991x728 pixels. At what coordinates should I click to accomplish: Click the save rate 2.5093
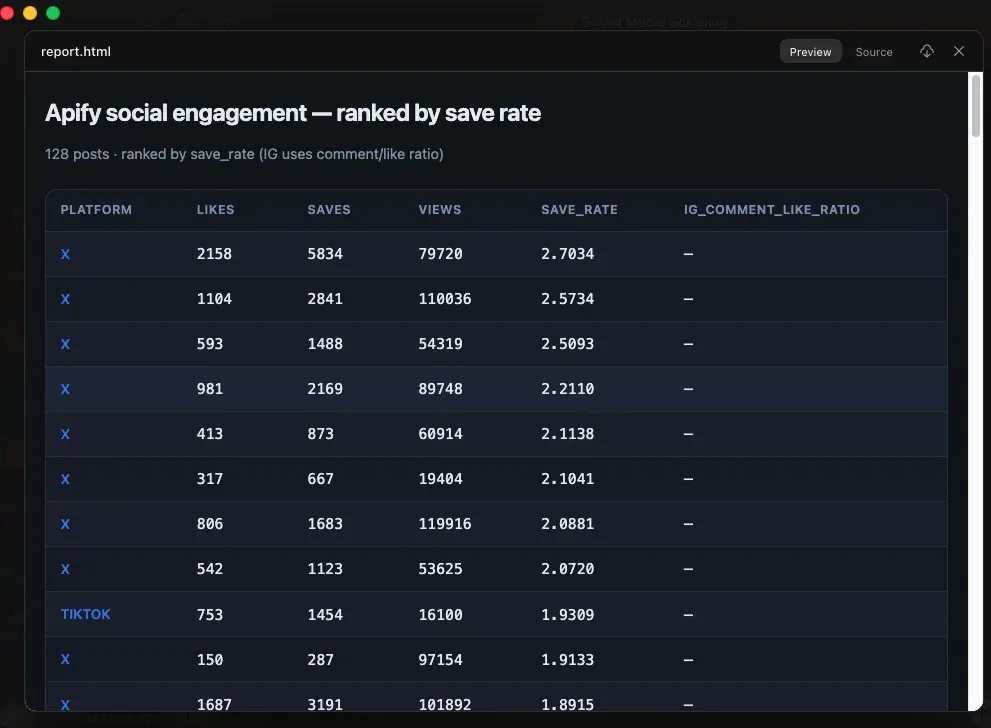pos(568,344)
